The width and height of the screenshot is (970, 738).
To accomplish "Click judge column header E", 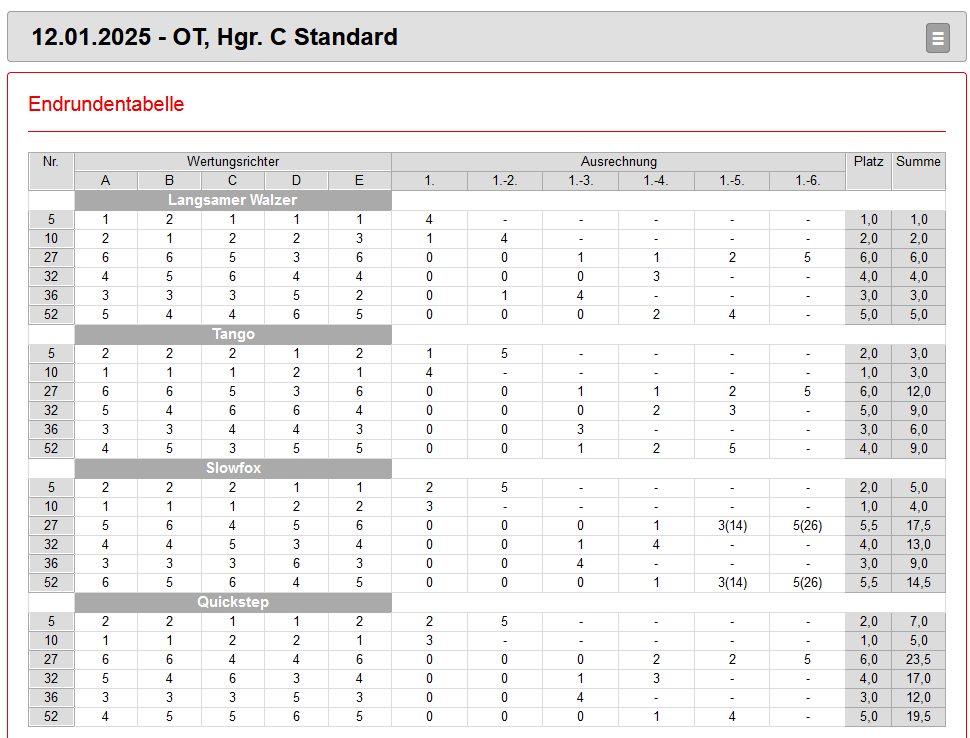I will tap(359, 181).
